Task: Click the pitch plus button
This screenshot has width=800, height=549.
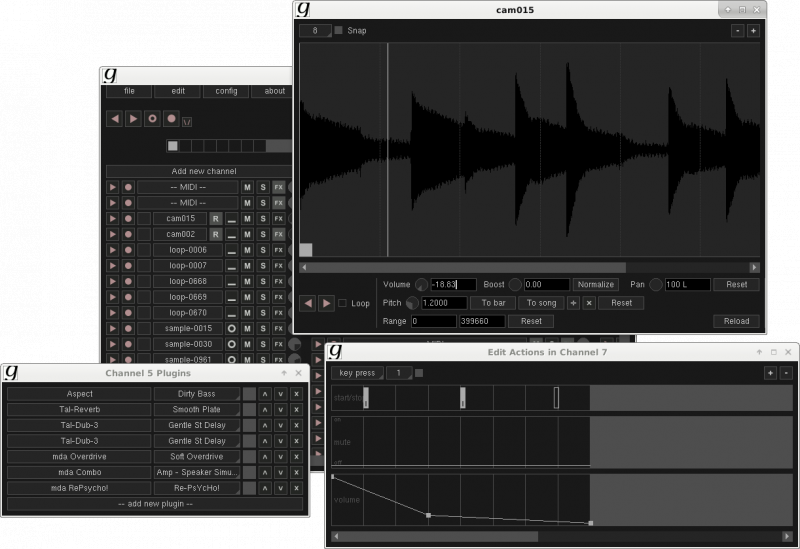Action: click(573, 303)
